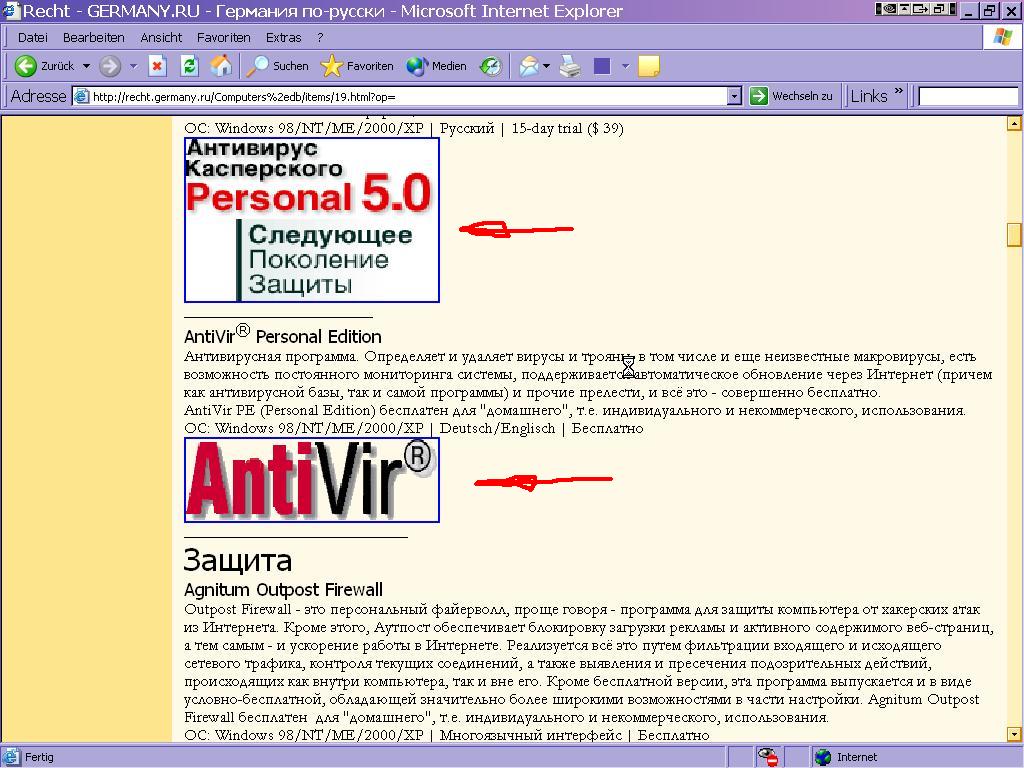Image resolution: width=1024 pixels, height=768 pixels.
Task: Open the Links toolbar label
Action: 869,96
